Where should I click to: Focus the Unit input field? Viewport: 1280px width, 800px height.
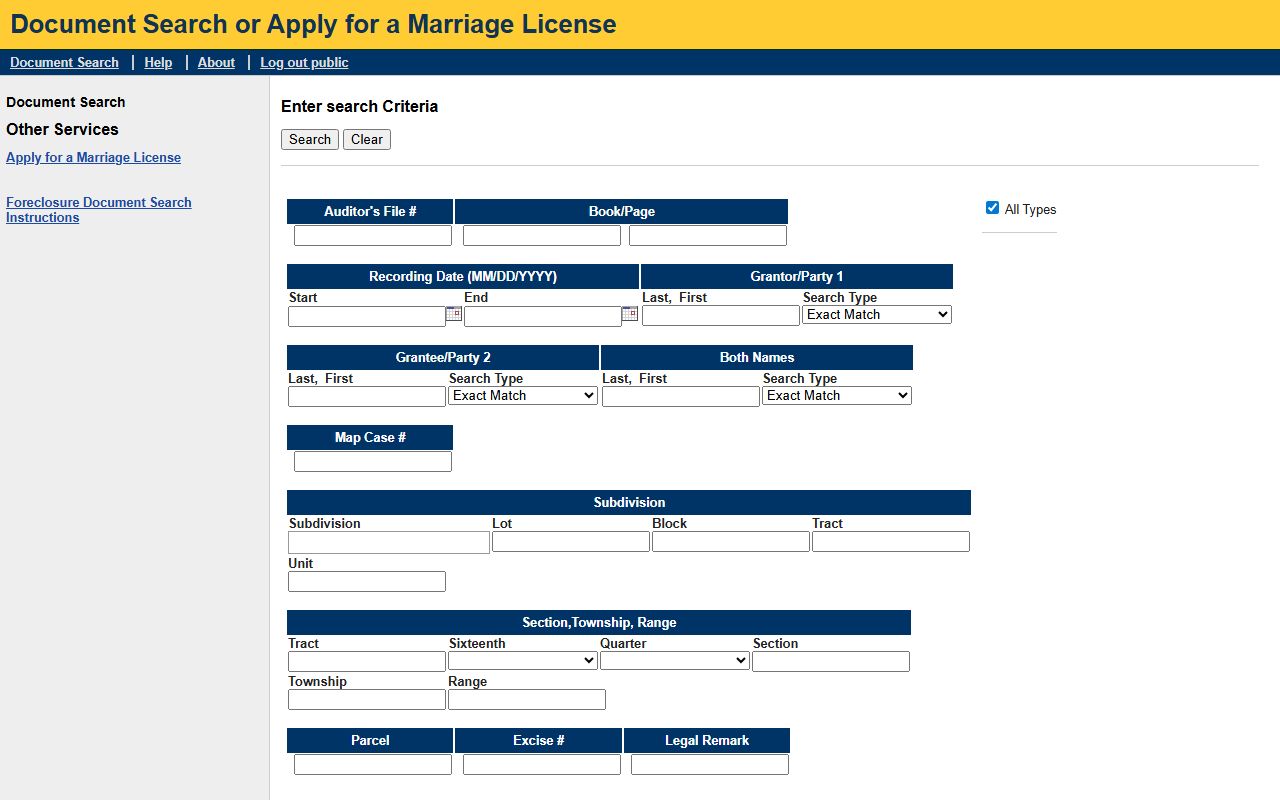[x=367, y=582]
